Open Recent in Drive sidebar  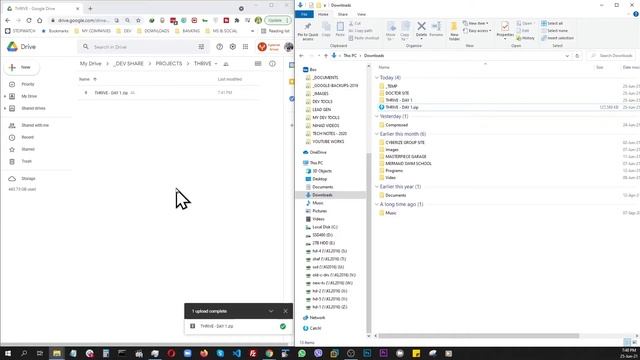28,137
